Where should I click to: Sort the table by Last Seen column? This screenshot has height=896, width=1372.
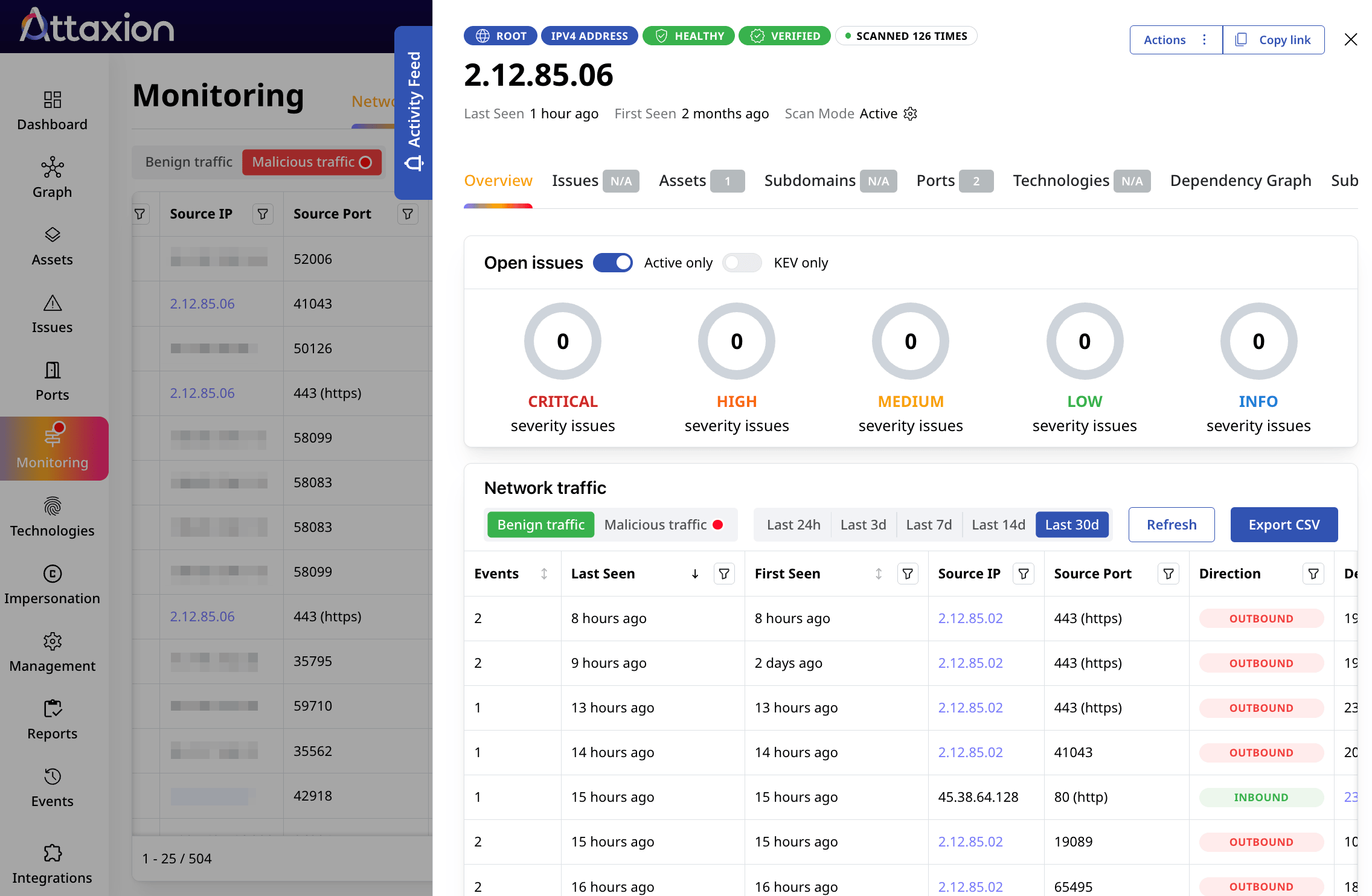tap(694, 574)
